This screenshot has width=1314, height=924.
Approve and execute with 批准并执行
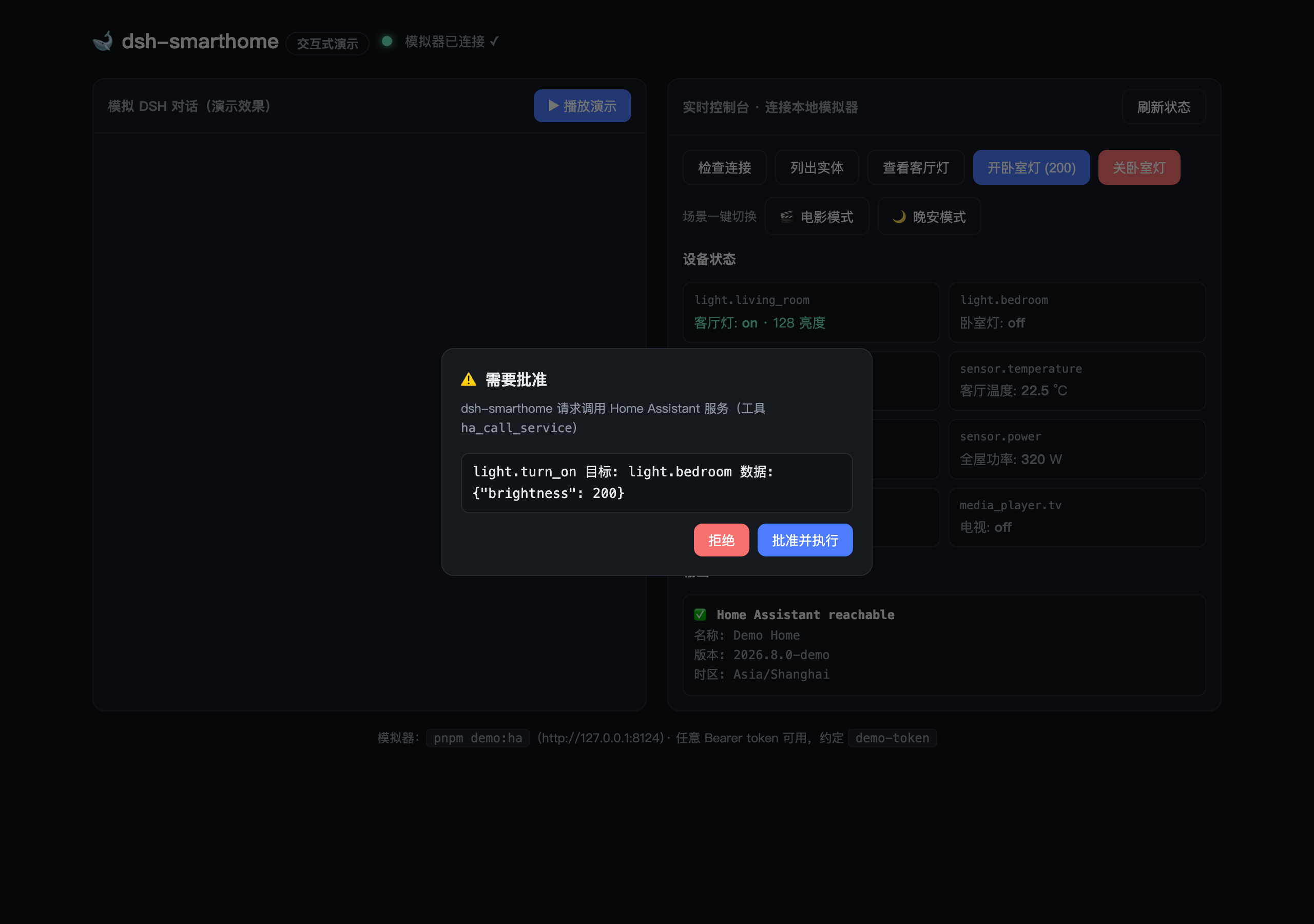tap(805, 540)
